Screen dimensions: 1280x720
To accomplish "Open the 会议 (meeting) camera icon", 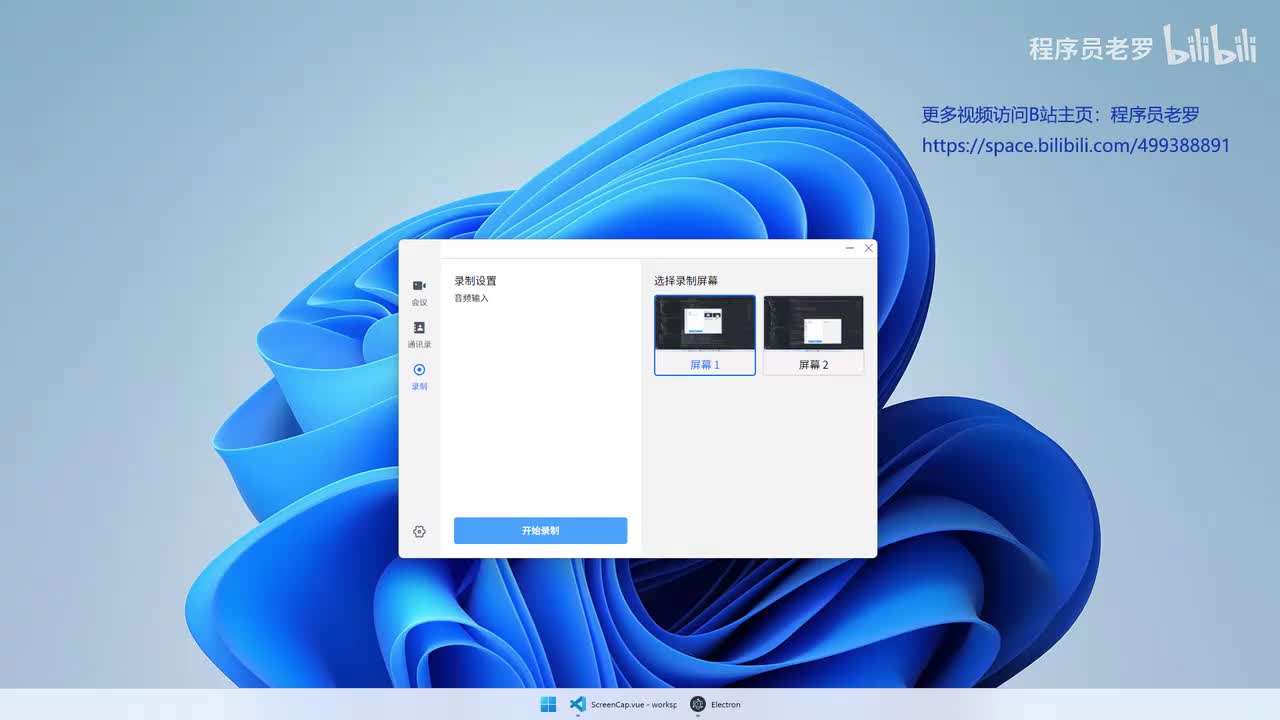I will 419,286.
